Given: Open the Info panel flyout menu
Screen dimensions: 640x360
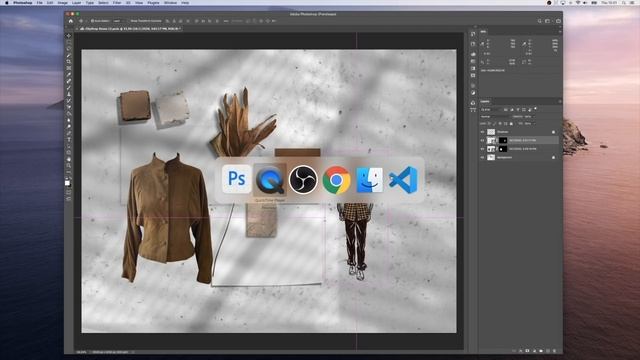Looking at the screenshot, I should (560, 31).
